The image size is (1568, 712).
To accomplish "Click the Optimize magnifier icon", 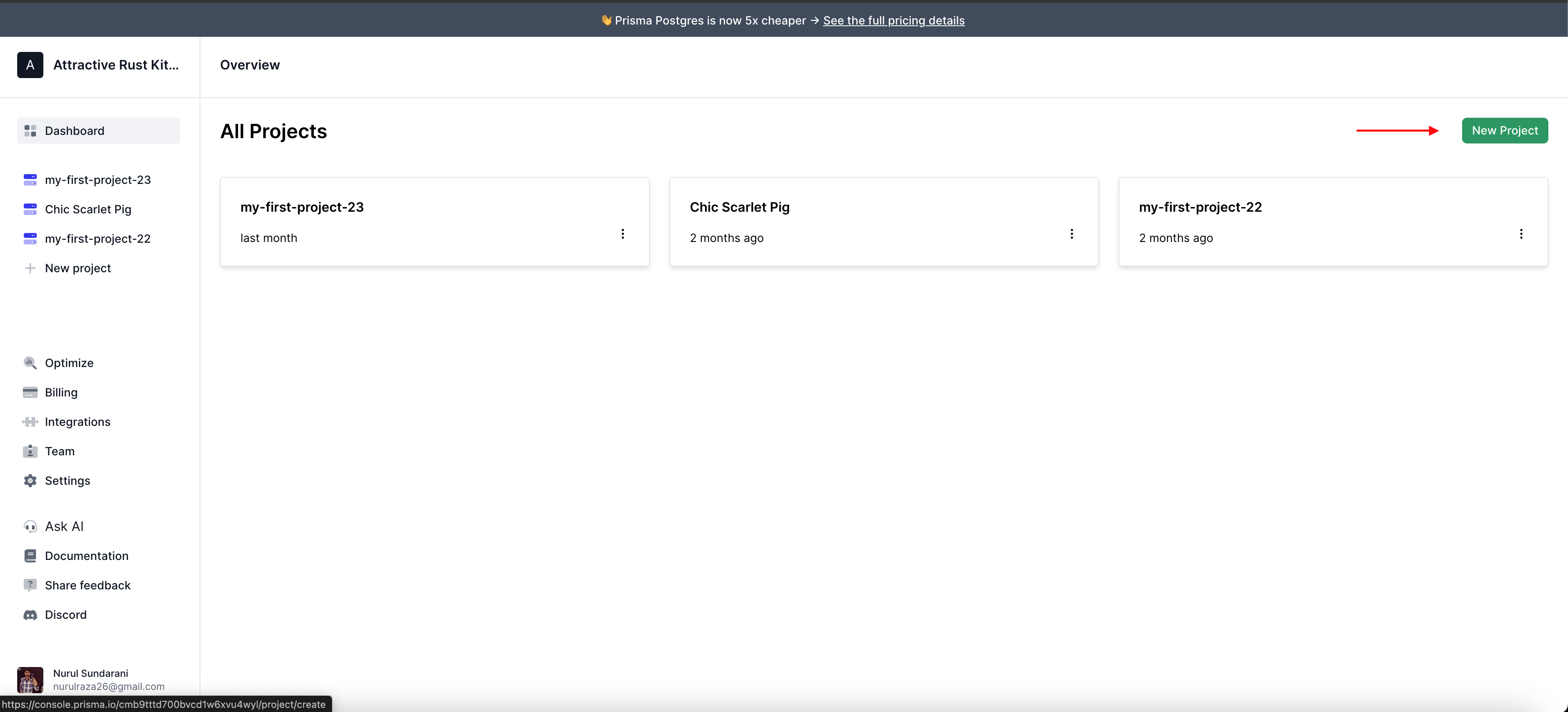I will click(x=30, y=363).
